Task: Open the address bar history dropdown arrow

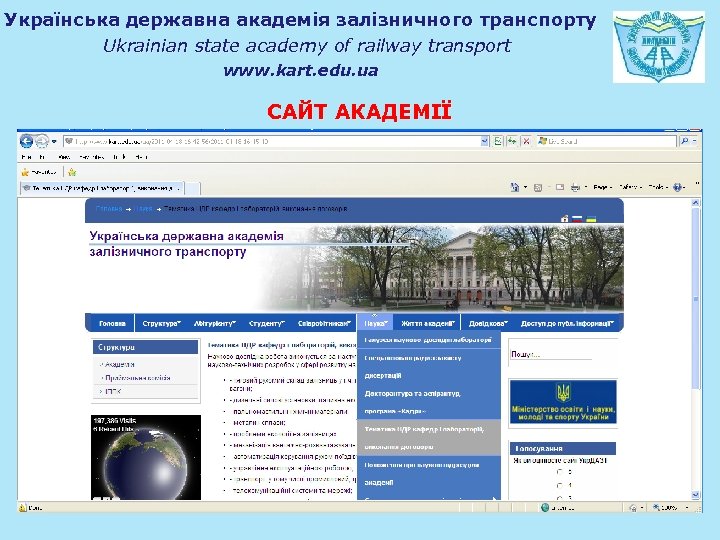Action: (x=484, y=141)
